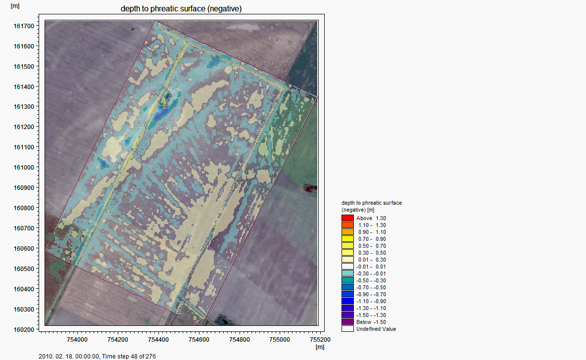
Task: Click the [m] unit label below the horizontal axis
Action: [x=320, y=347]
